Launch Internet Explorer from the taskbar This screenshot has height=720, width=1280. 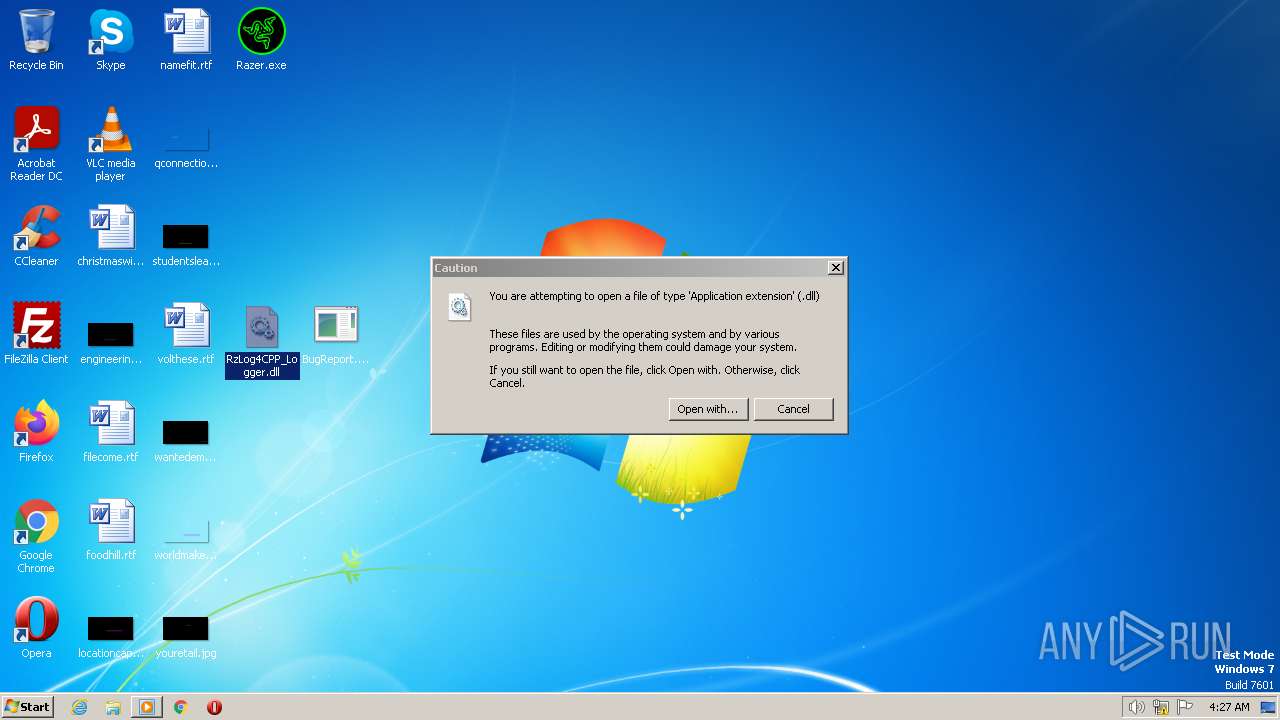pos(80,707)
